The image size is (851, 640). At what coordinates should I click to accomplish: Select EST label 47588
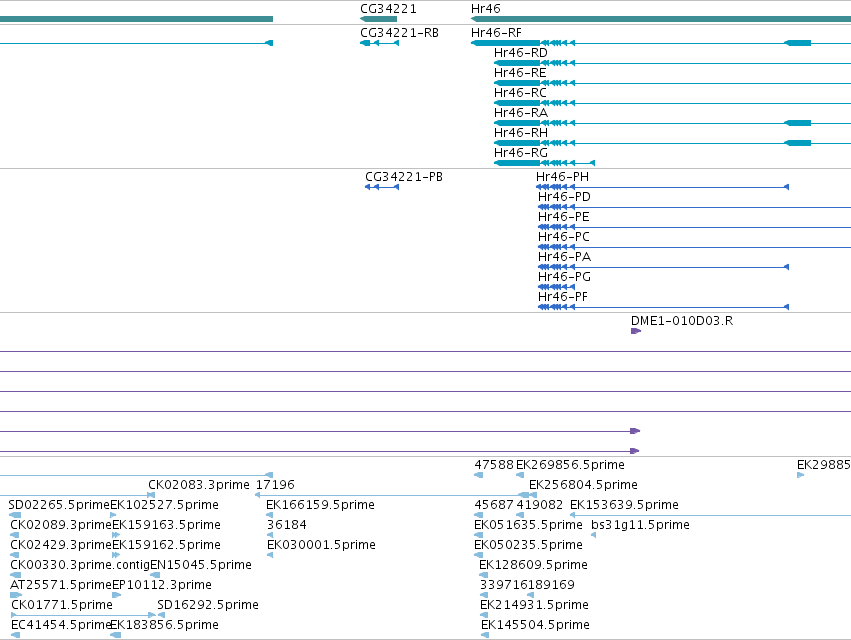(x=494, y=465)
